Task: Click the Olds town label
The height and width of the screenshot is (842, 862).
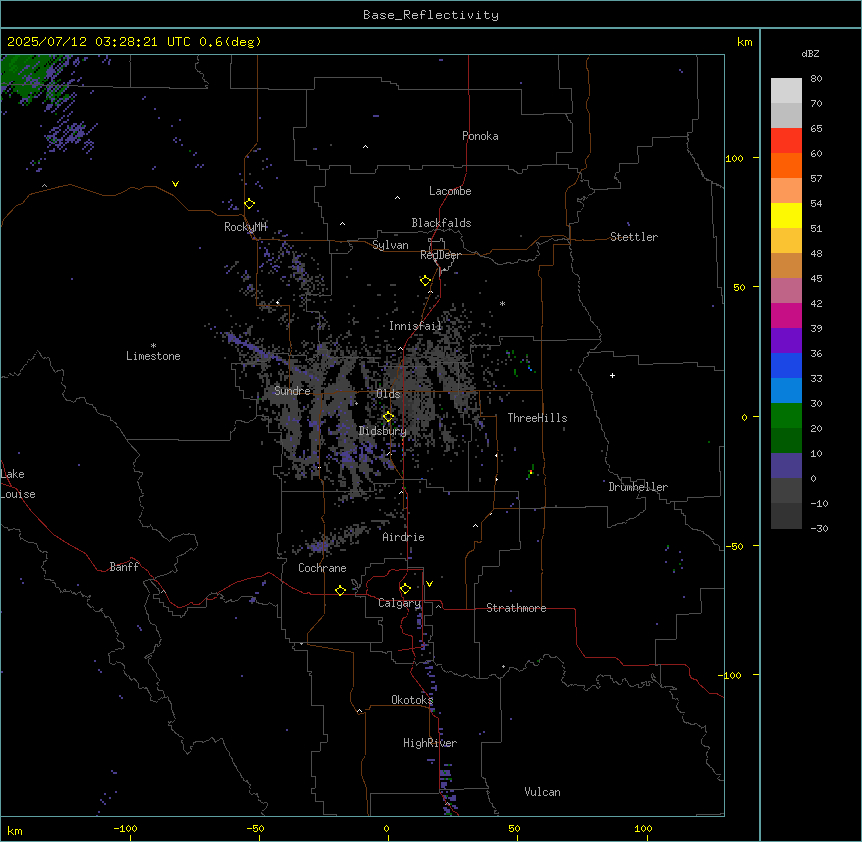Action: tap(388, 394)
